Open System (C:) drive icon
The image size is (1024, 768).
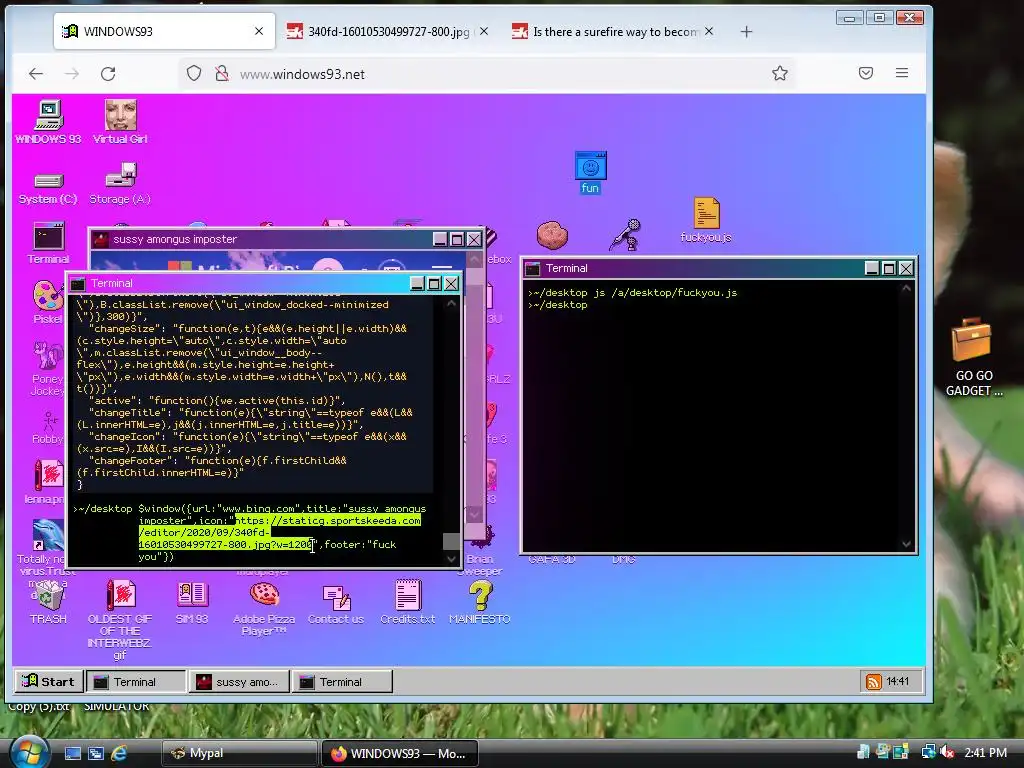click(x=48, y=188)
